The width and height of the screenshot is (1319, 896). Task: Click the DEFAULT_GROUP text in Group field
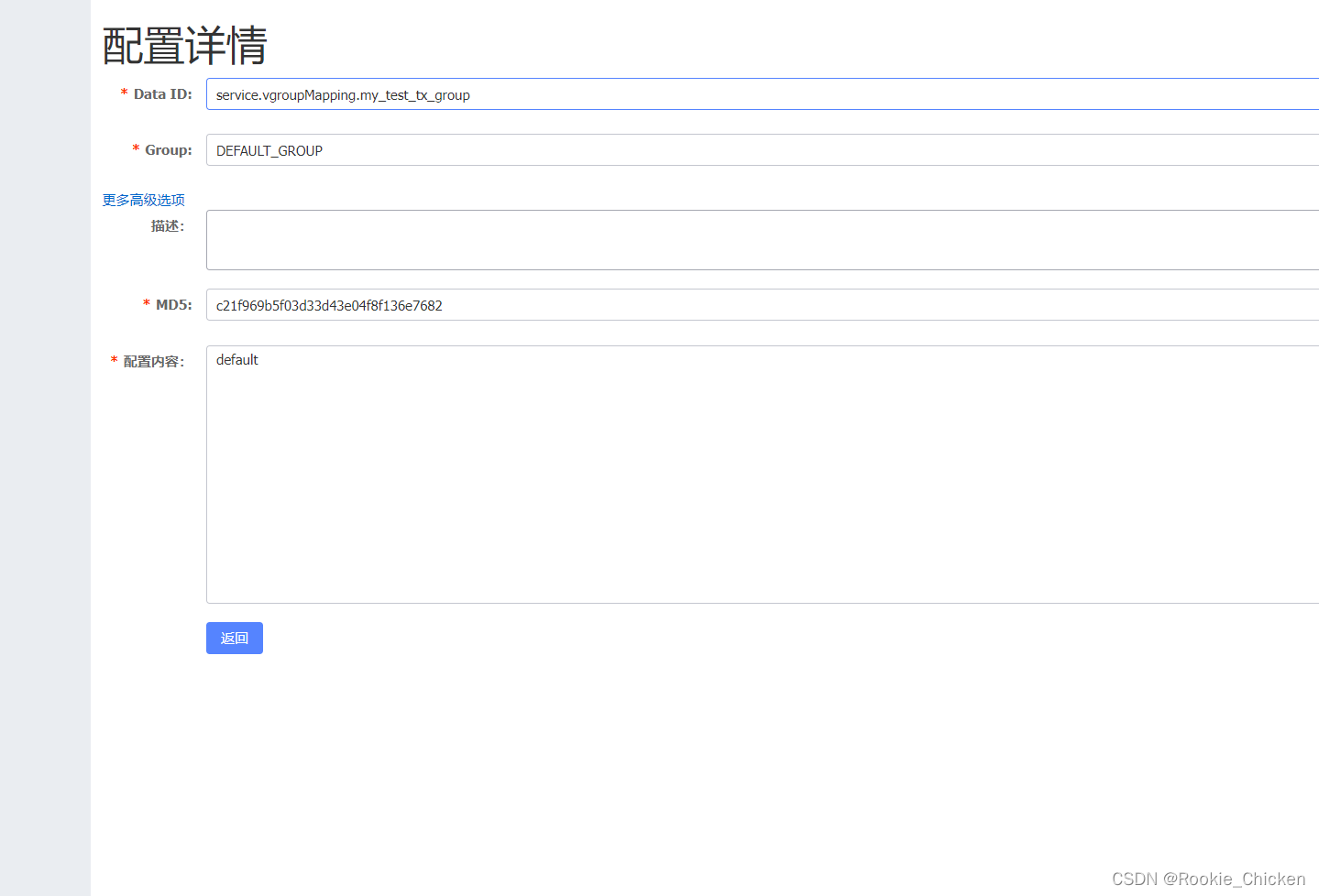269,150
